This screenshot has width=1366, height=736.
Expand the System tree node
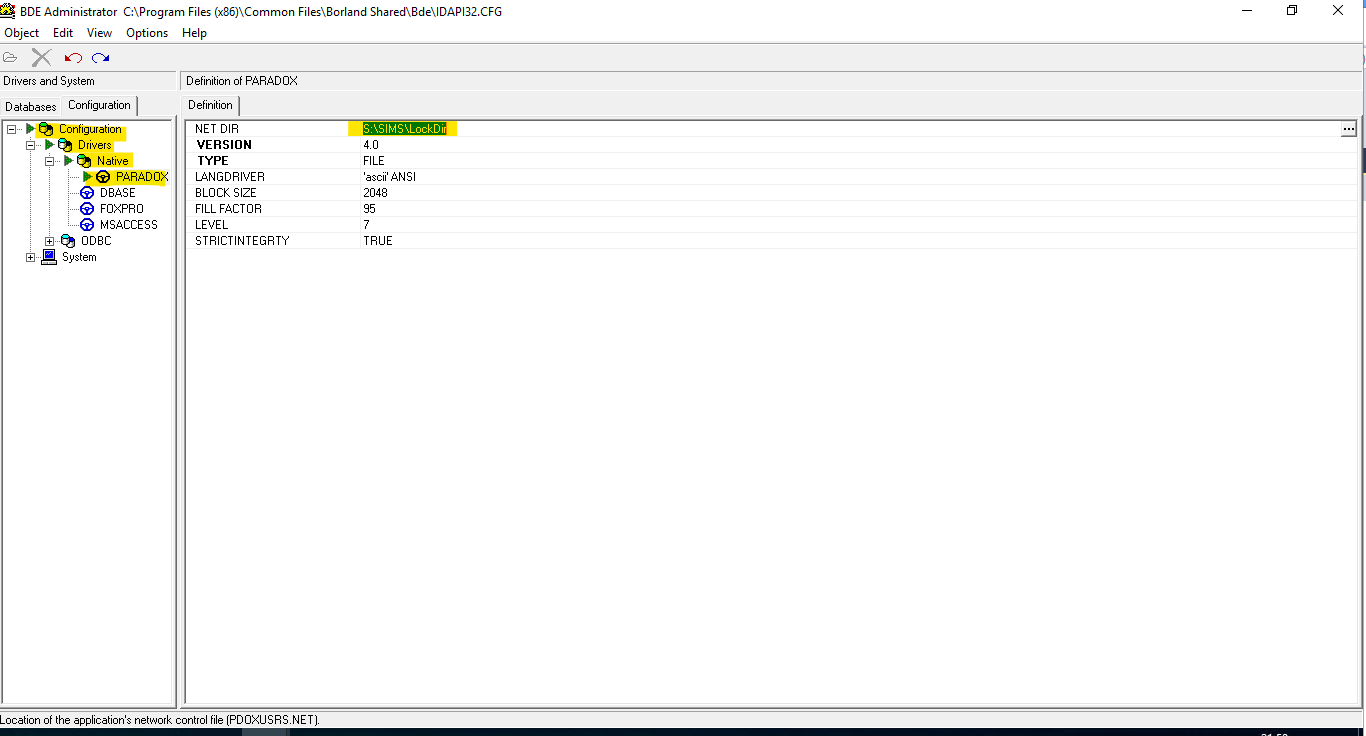(31, 256)
